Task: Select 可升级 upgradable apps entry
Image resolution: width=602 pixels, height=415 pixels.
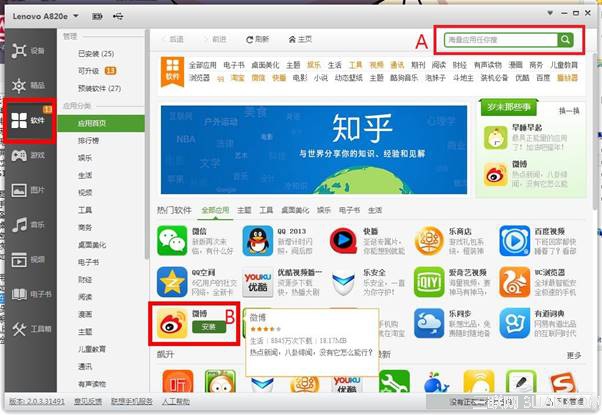Action: (x=97, y=71)
